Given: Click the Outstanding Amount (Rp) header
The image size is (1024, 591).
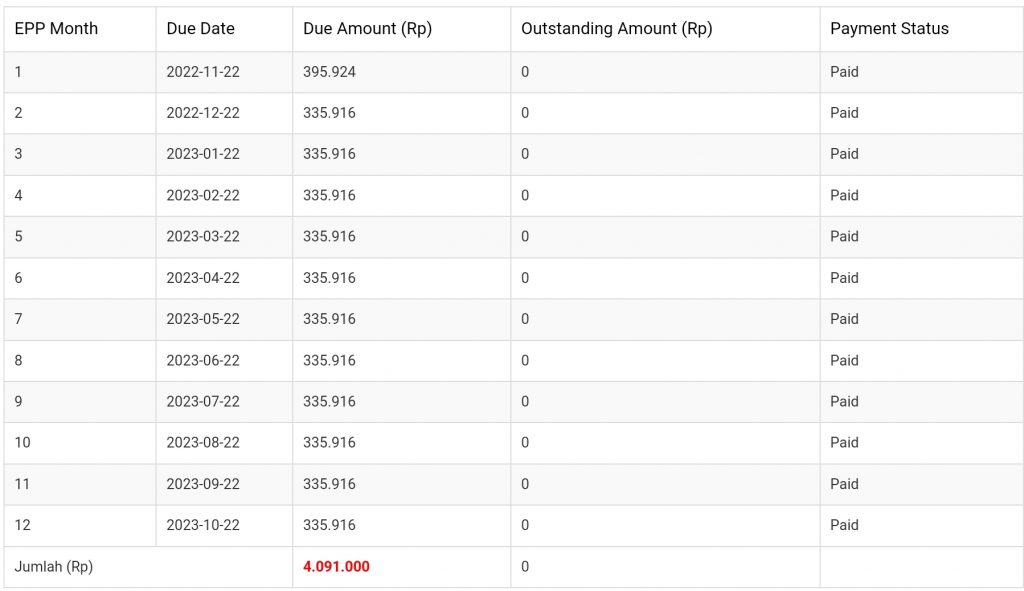Looking at the screenshot, I should pos(616,29).
